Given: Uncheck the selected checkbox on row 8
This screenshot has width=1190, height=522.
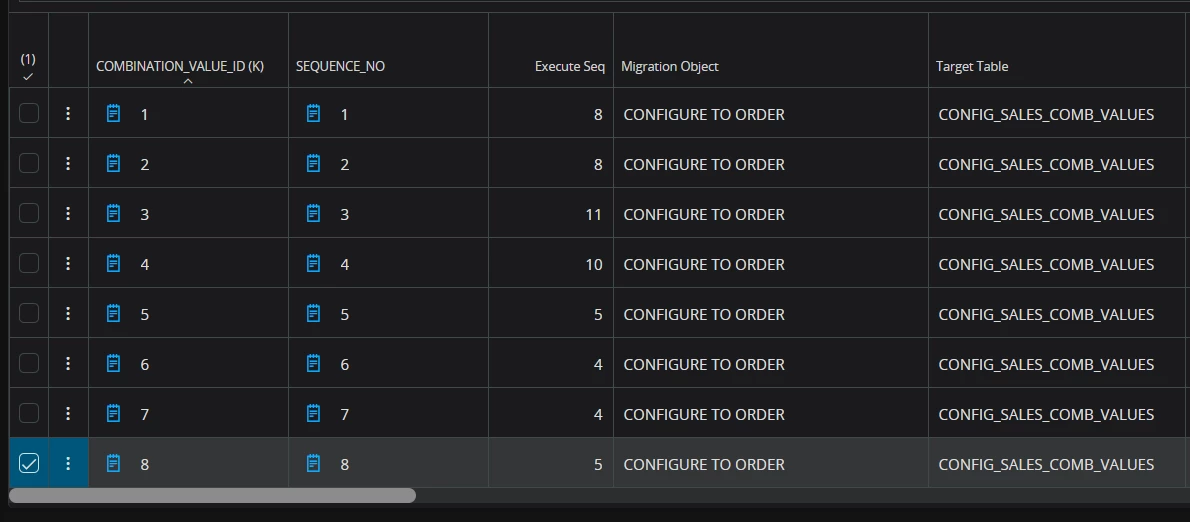Looking at the screenshot, I should click(x=29, y=464).
